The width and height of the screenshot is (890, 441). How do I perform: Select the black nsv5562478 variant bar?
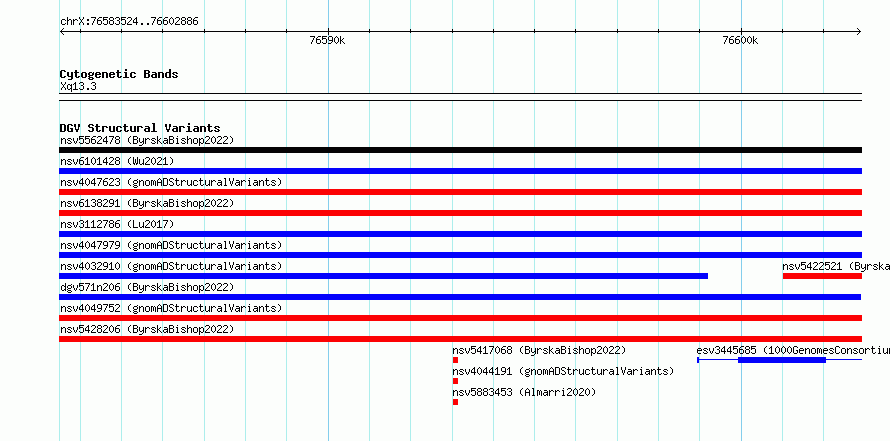click(460, 150)
